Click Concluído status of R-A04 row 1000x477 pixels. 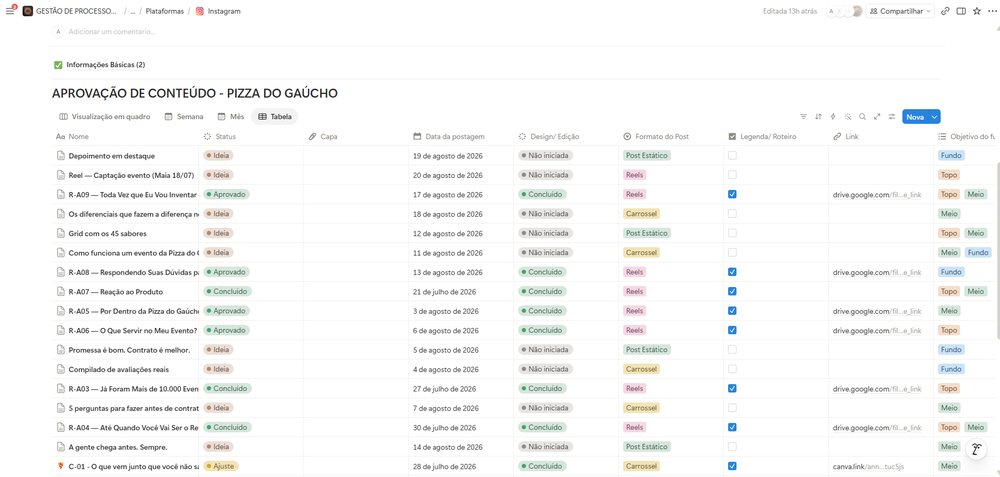tap(227, 427)
